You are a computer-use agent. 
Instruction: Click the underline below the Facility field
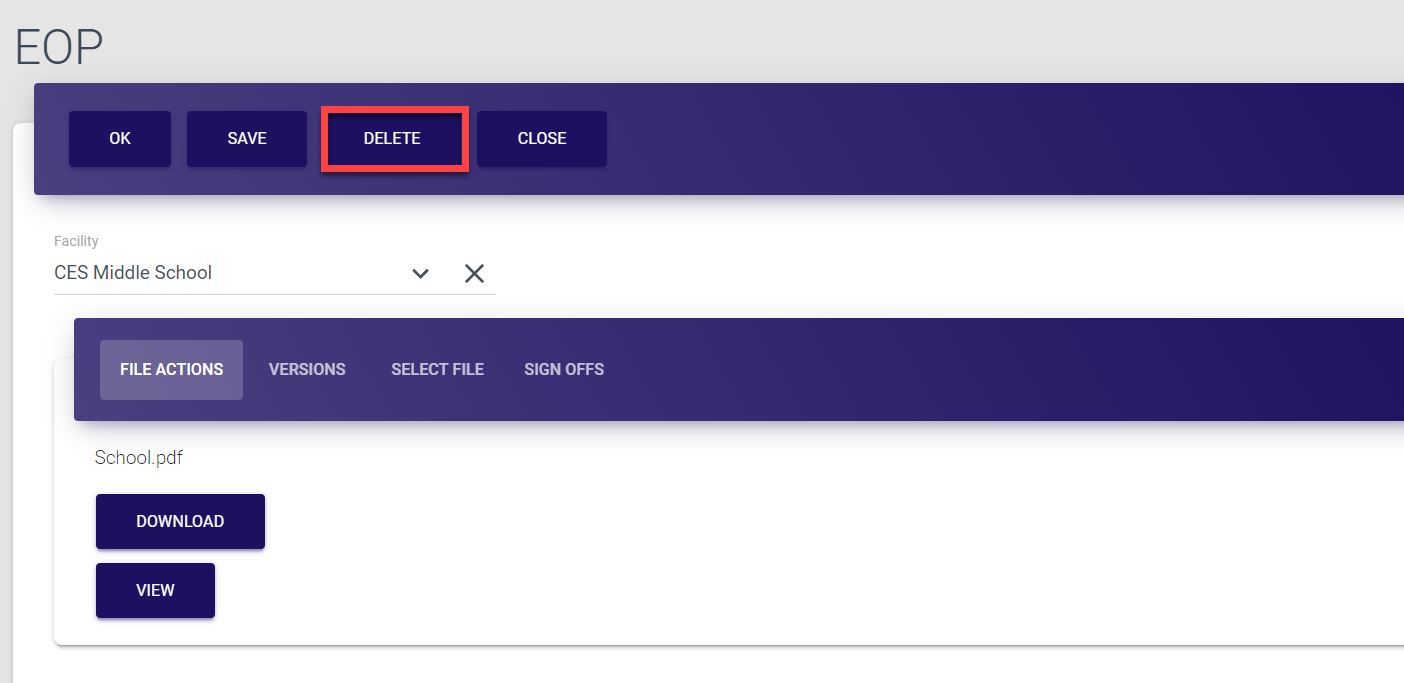coord(275,294)
